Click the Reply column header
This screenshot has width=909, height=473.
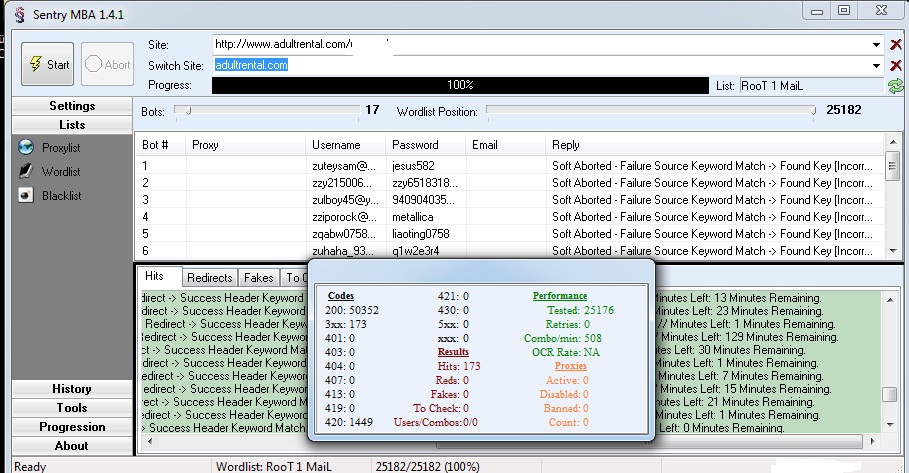pyautogui.click(x=715, y=145)
